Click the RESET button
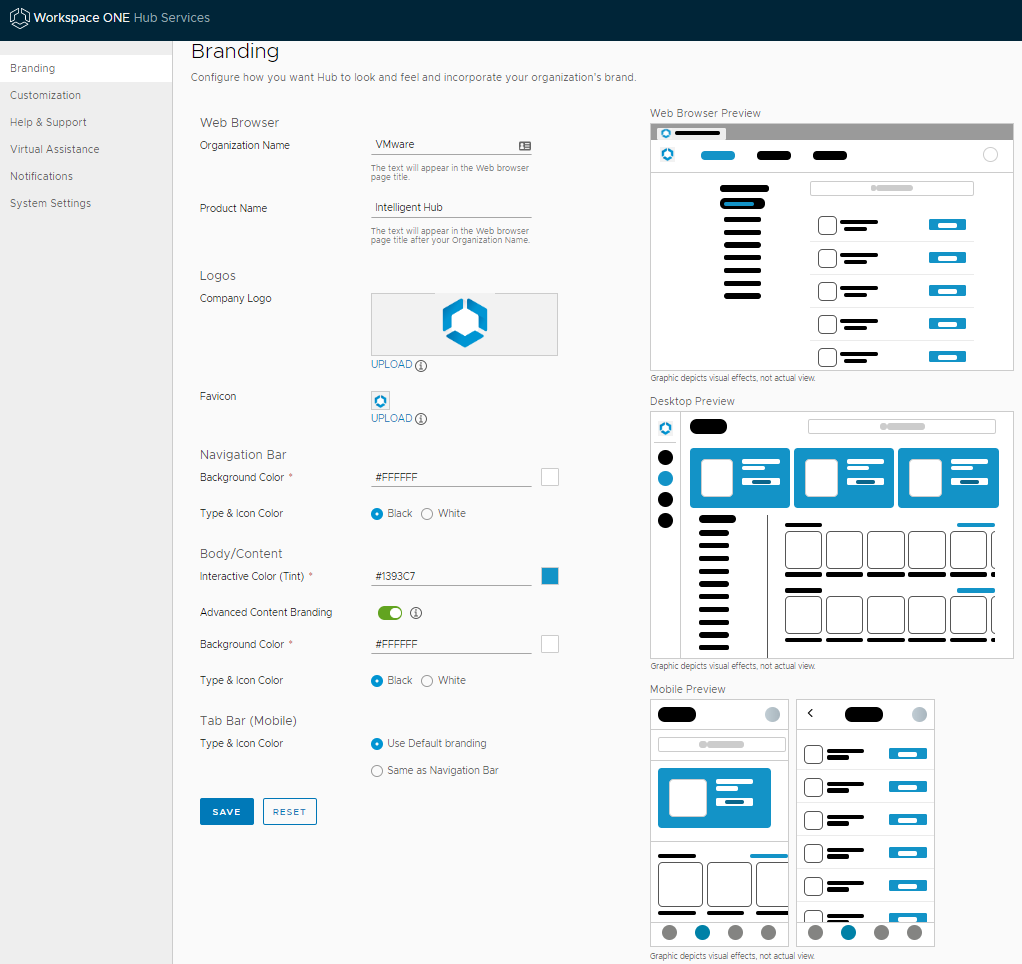 click(x=289, y=812)
